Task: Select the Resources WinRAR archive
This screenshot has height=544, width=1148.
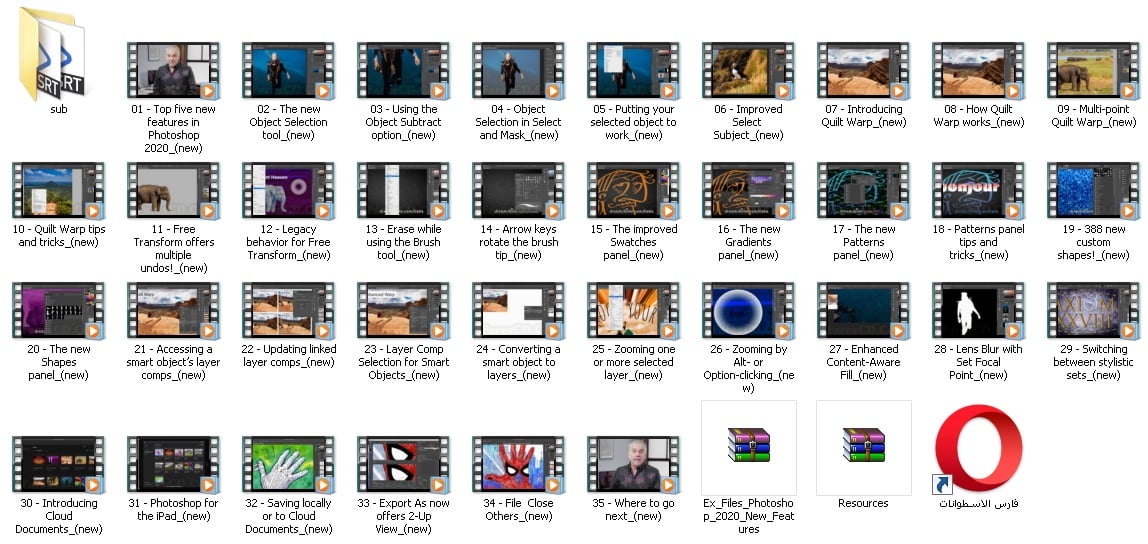Action: tap(863, 447)
